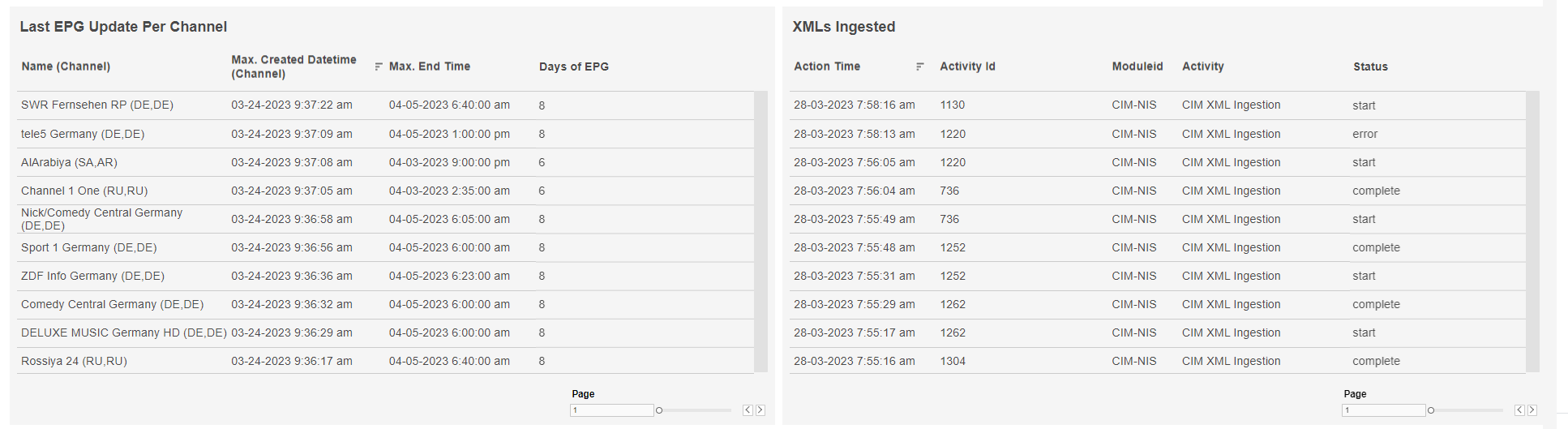Click page slider handle under Last EPG Update
The image size is (1568, 429).
[x=659, y=410]
